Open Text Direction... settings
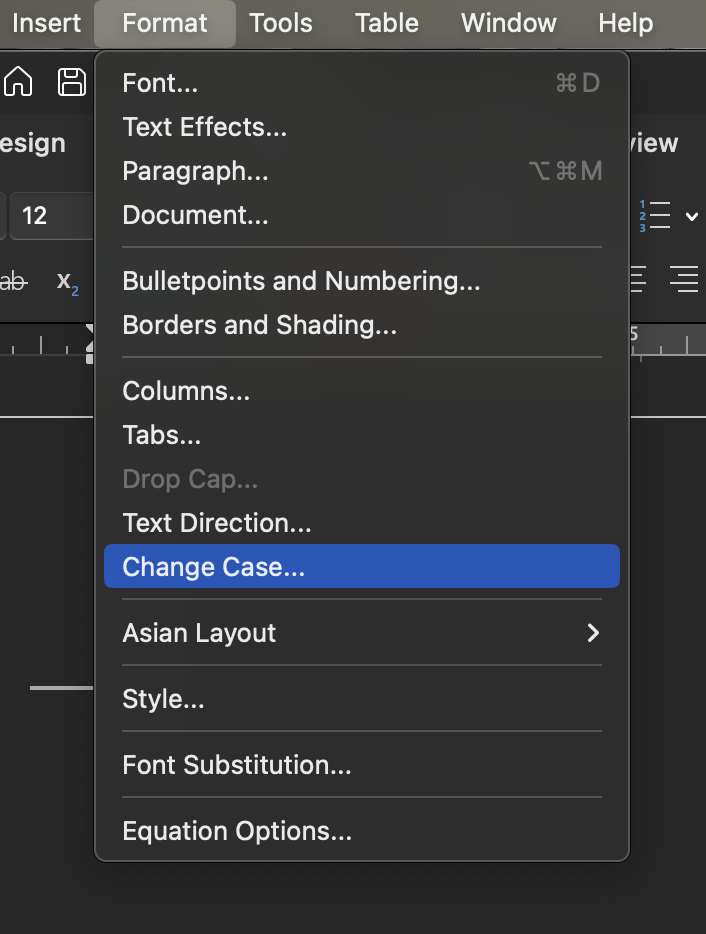Screen dimensions: 706x934 click(x=361, y=523)
